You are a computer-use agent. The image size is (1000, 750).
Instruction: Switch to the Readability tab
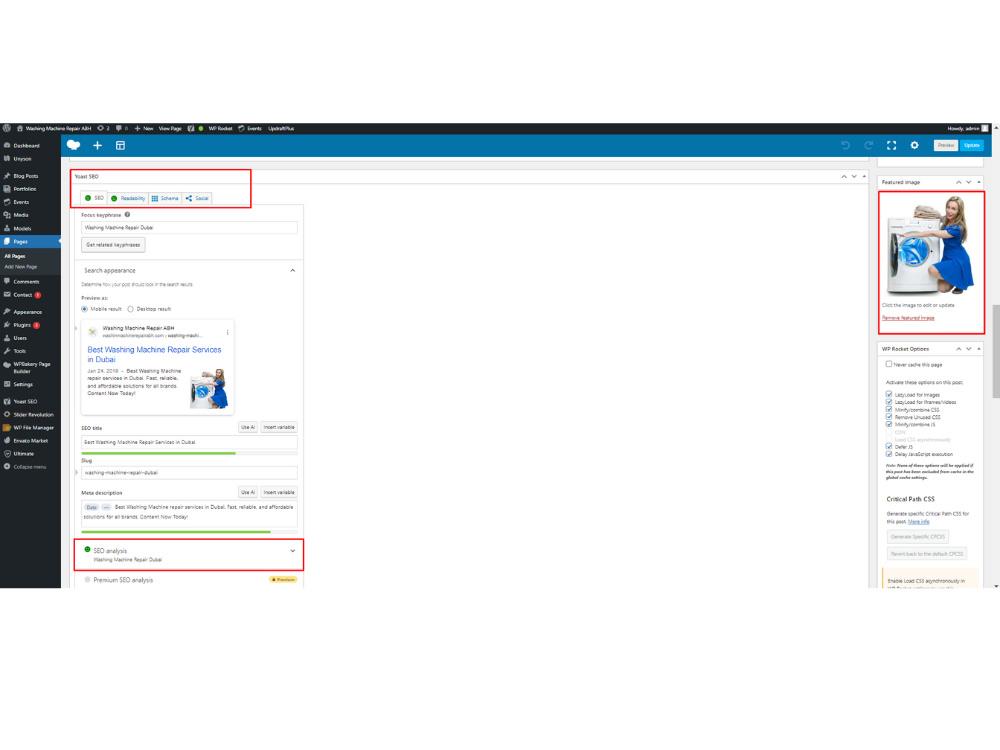coord(128,198)
